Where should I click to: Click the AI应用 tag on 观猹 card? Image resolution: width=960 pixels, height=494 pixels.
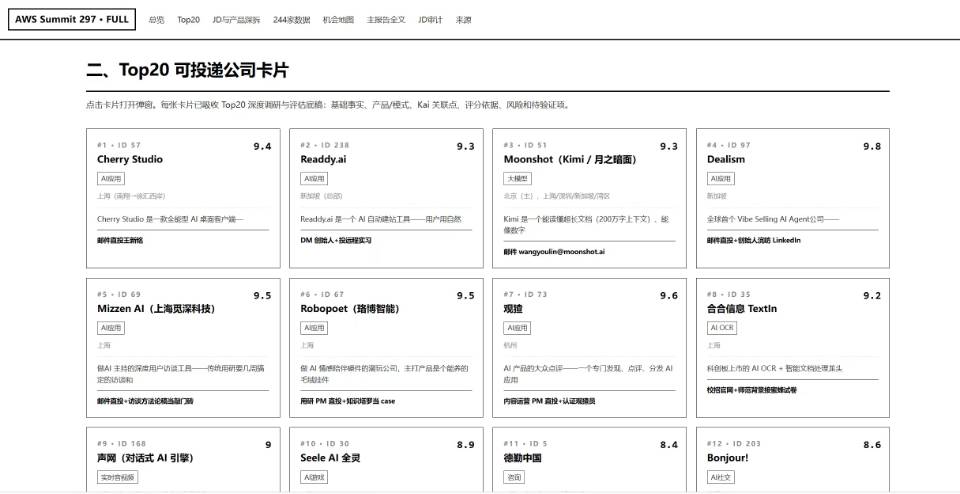517,328
